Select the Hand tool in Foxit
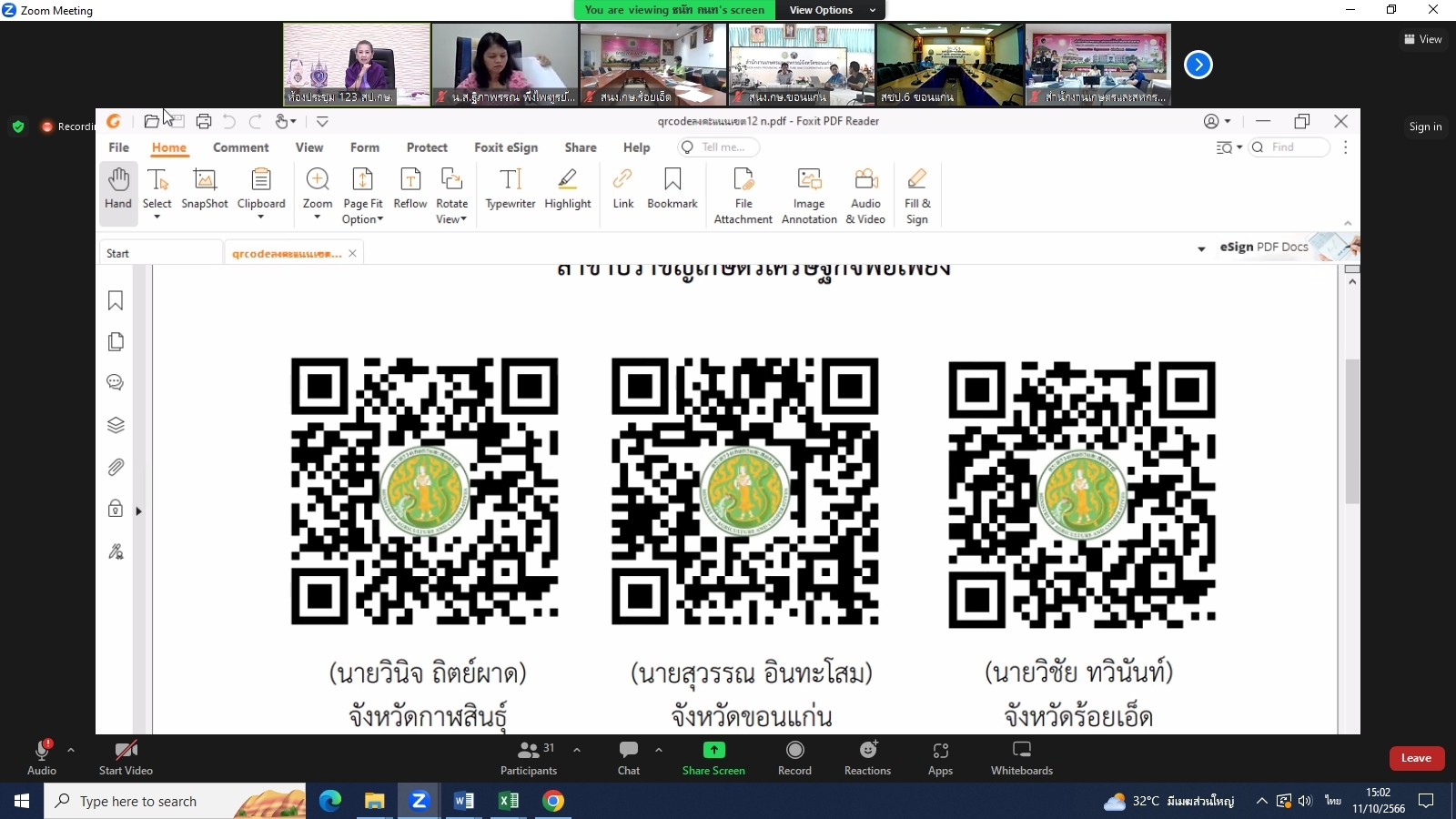The width and height of the screenshot is (1456, 819). tap(118, 192)
